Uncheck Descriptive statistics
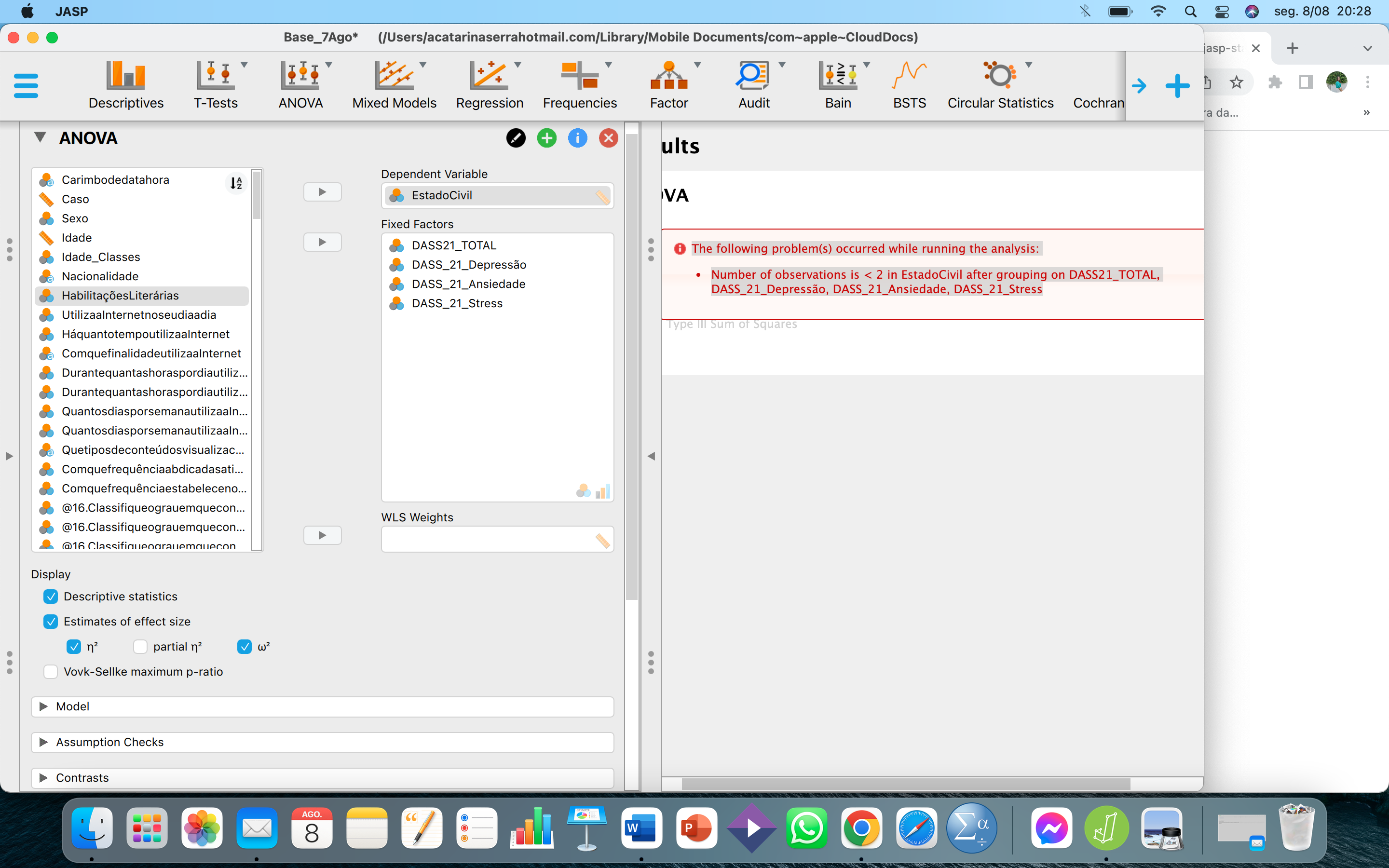The height and width of the screenshot is (868, 1389). [51, 597]
